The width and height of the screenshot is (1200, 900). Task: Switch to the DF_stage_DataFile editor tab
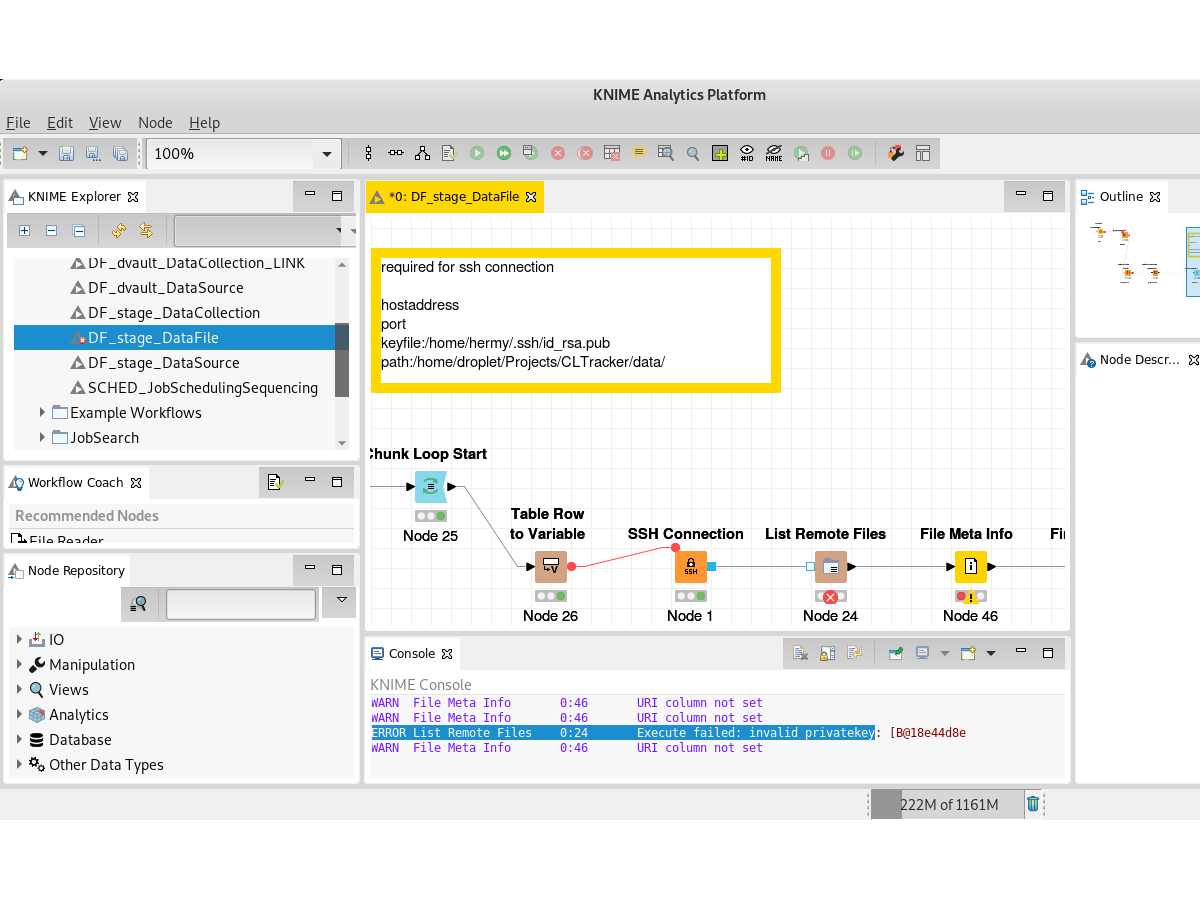pyautogui.click(x=454, y=197)
